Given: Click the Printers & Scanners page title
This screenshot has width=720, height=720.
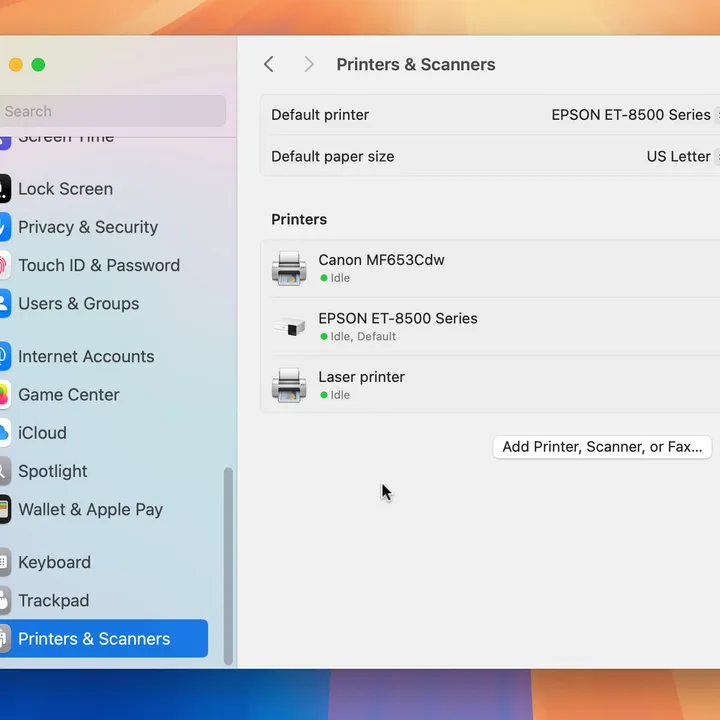Looking at the screenshot, I should (x=416, y=64).
